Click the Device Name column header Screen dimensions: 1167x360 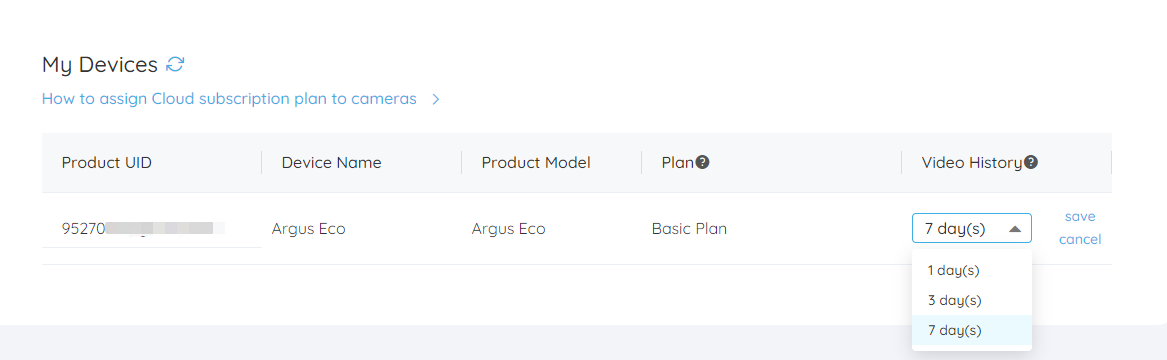pos(331,162)
